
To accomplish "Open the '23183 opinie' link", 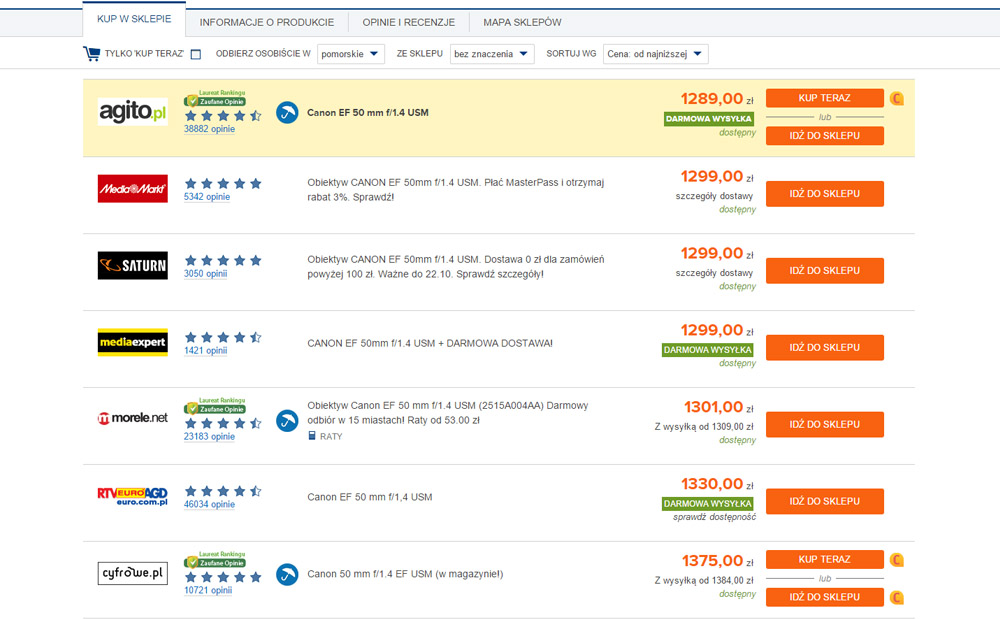I will (x=209, y=437).
